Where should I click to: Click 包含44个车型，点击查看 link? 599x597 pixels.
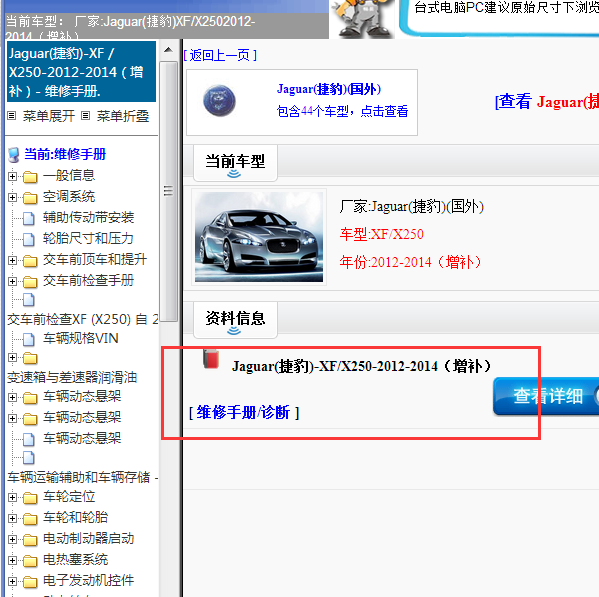click(x=342, y=111)
